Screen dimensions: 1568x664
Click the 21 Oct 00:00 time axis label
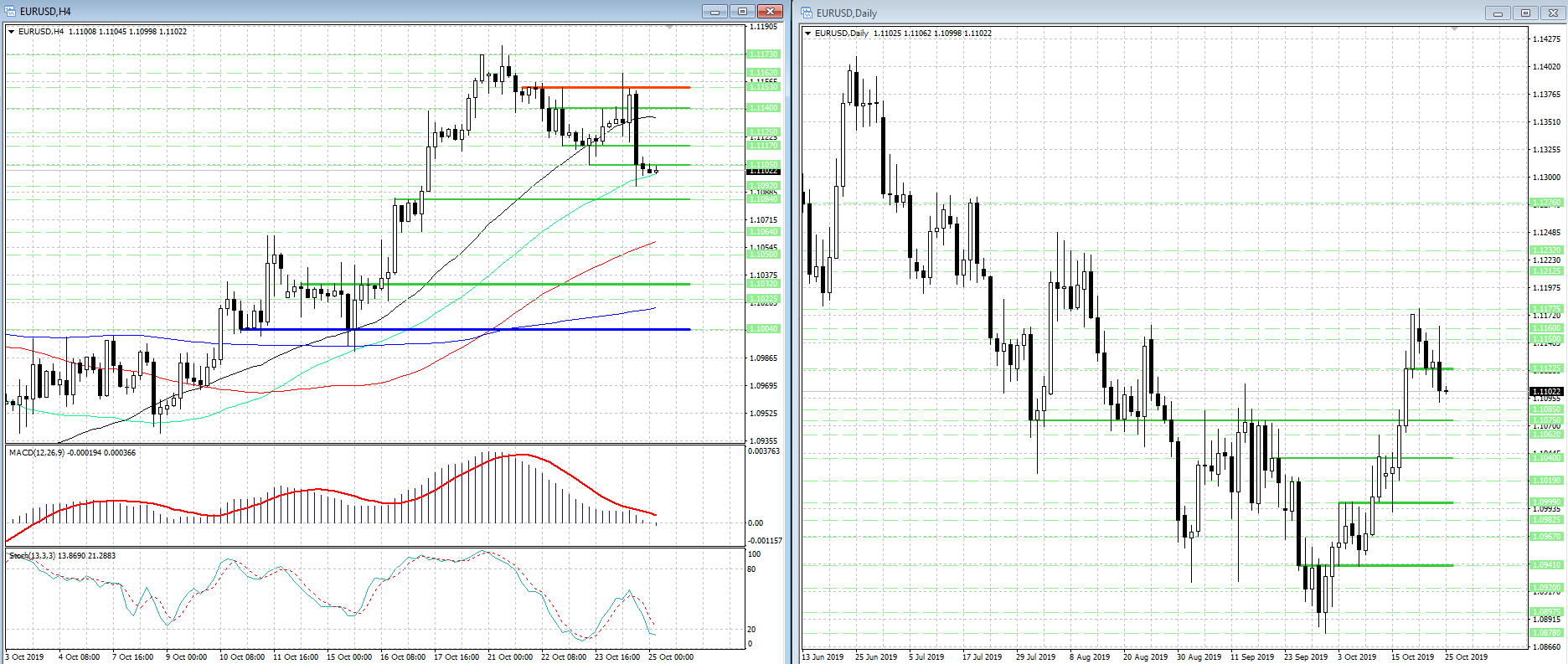pos(509,656)
